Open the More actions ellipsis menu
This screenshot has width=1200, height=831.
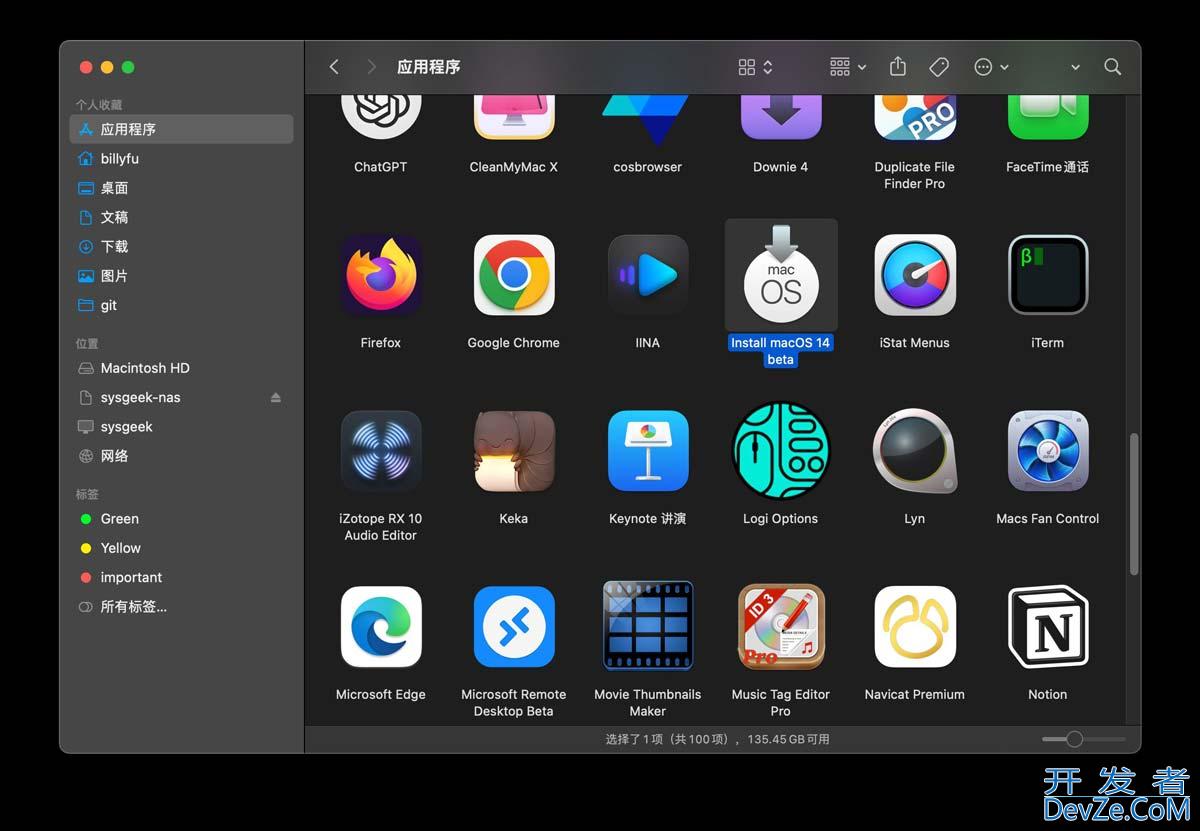[x=991, y=67]
